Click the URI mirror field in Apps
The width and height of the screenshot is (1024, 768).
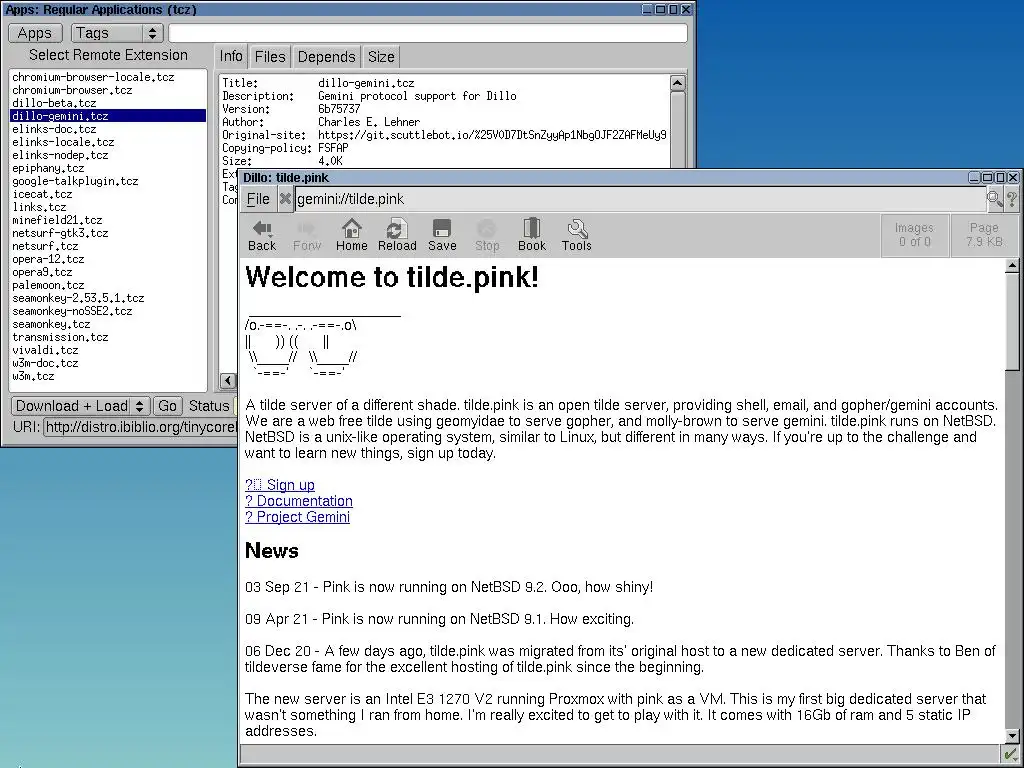(140, 427)
